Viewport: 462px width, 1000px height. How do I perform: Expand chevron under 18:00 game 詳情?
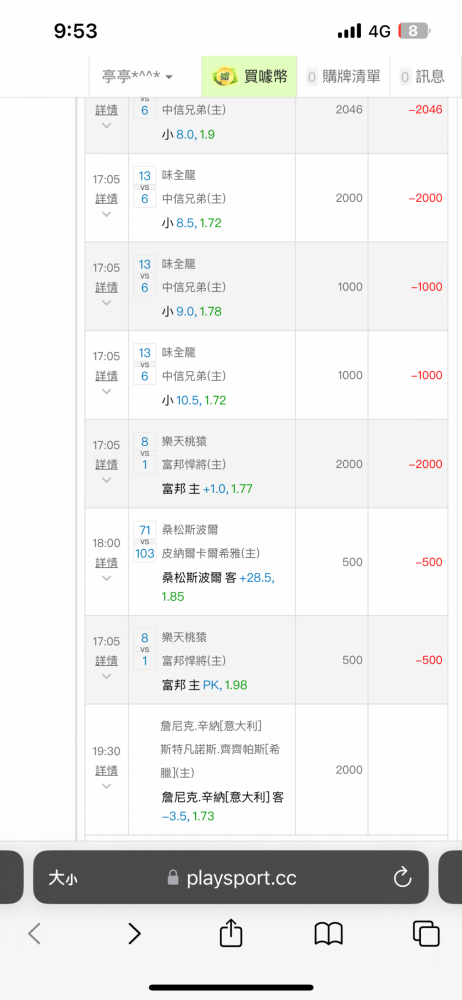coord(107,578)
